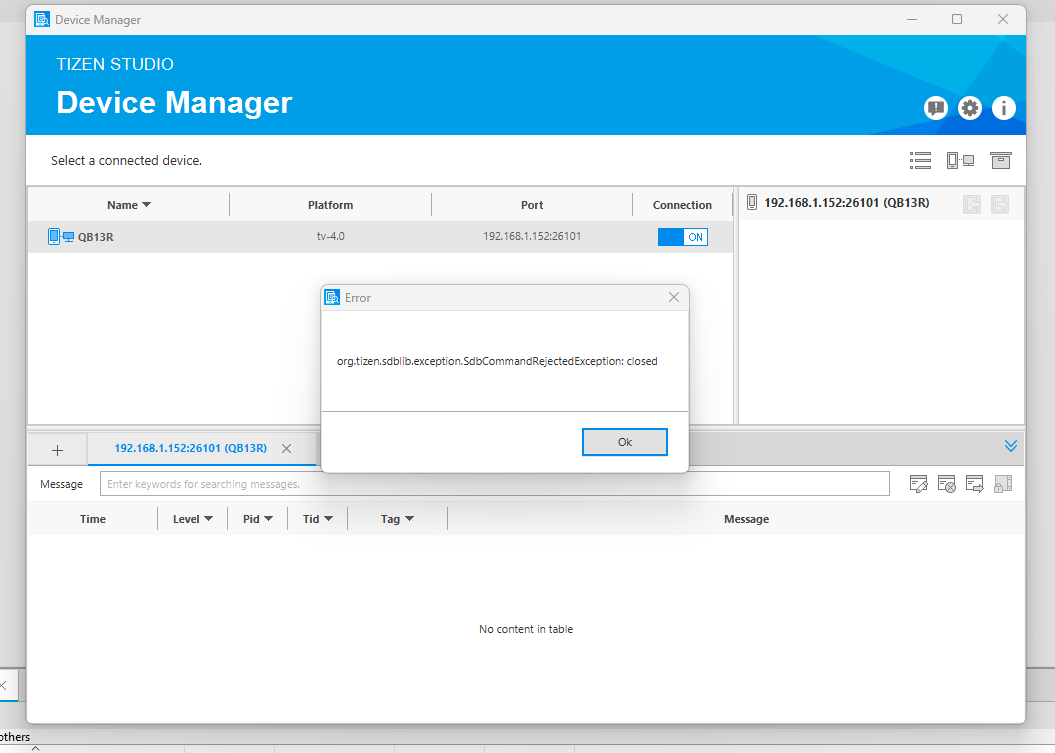Click the QB13R device type icon

(x=61, y=236)
